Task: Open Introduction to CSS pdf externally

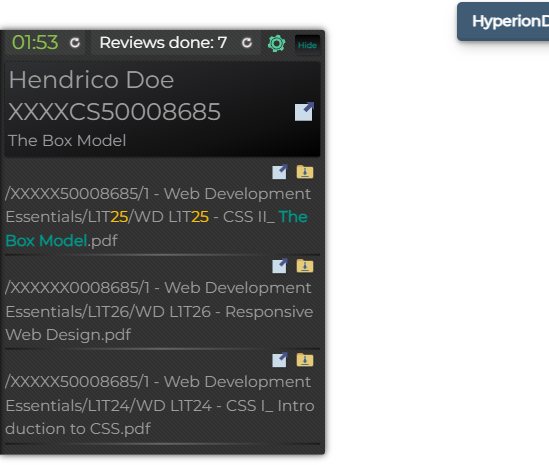Action: point(280,360)
